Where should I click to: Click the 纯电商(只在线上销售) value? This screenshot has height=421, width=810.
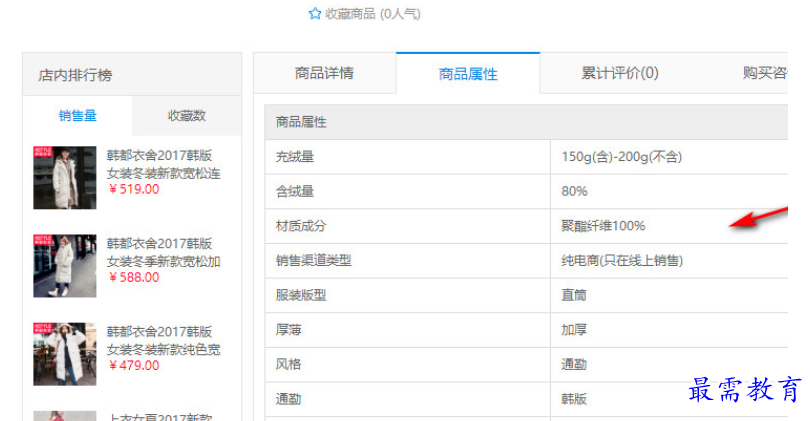coord(622,261)
